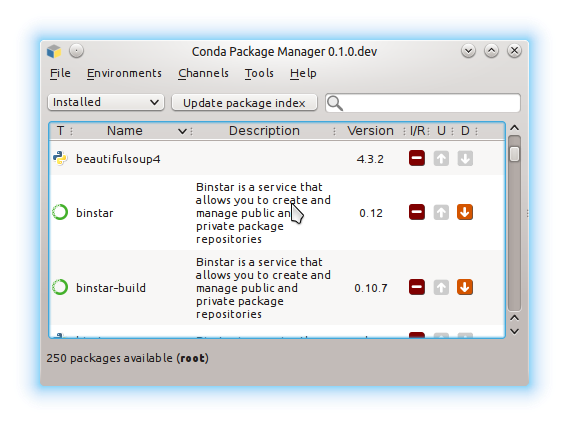Click the Conda cube icon in title bar
This screenshot has width=569, height=426.
[54, 51]
